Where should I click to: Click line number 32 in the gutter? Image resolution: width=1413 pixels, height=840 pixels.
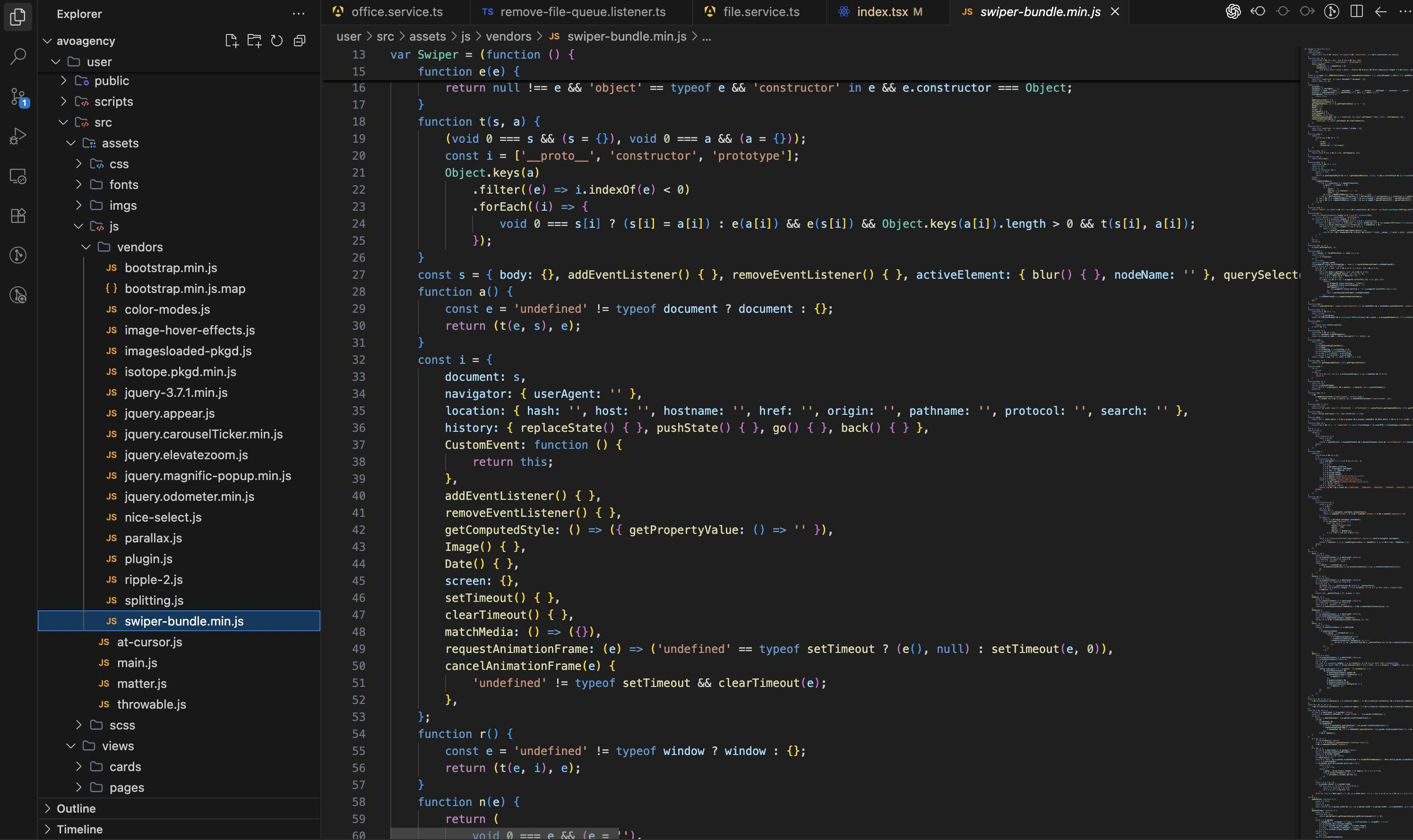point(359,360)
